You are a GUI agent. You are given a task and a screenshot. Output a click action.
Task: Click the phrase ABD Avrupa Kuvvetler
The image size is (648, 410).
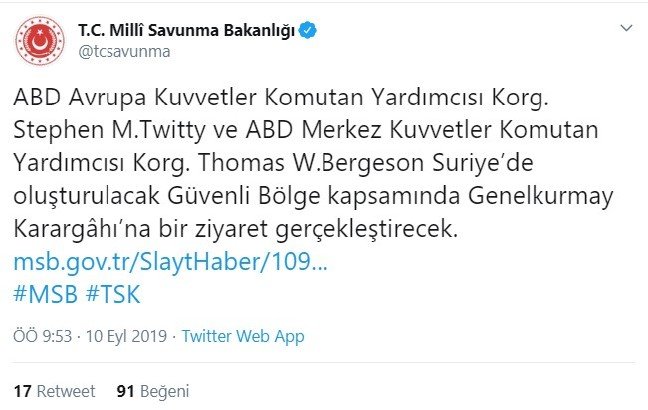[x=114, y=99]
